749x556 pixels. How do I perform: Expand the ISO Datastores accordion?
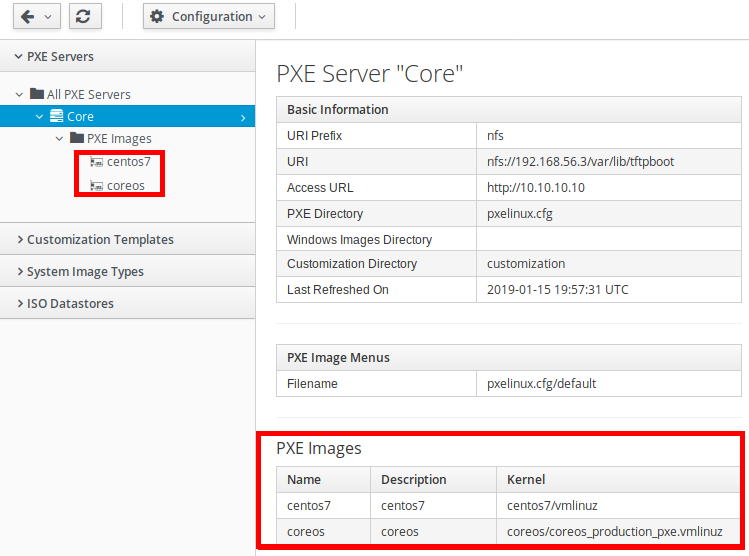(128, 303)
